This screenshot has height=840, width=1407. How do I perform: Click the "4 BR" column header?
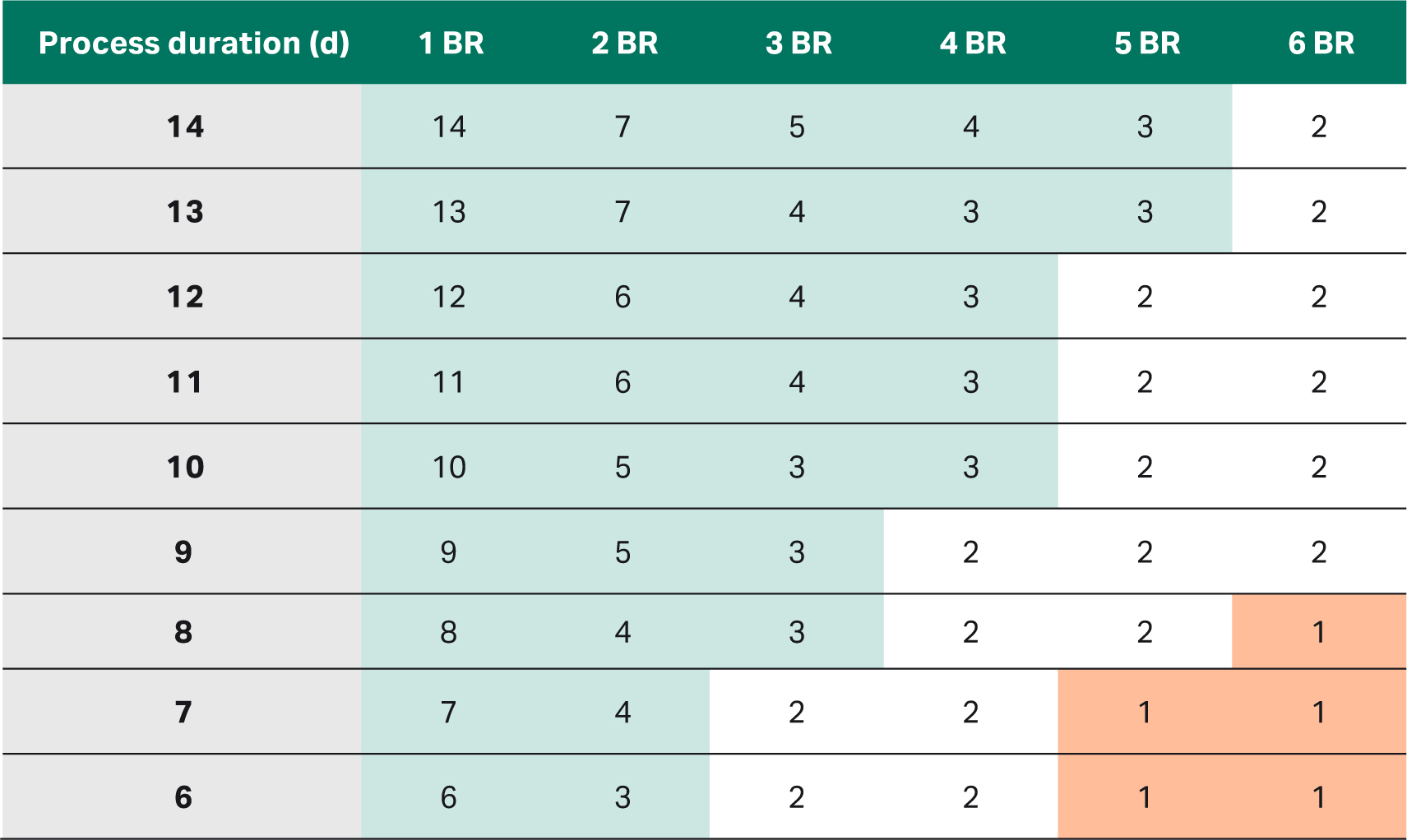coord(973,44)
